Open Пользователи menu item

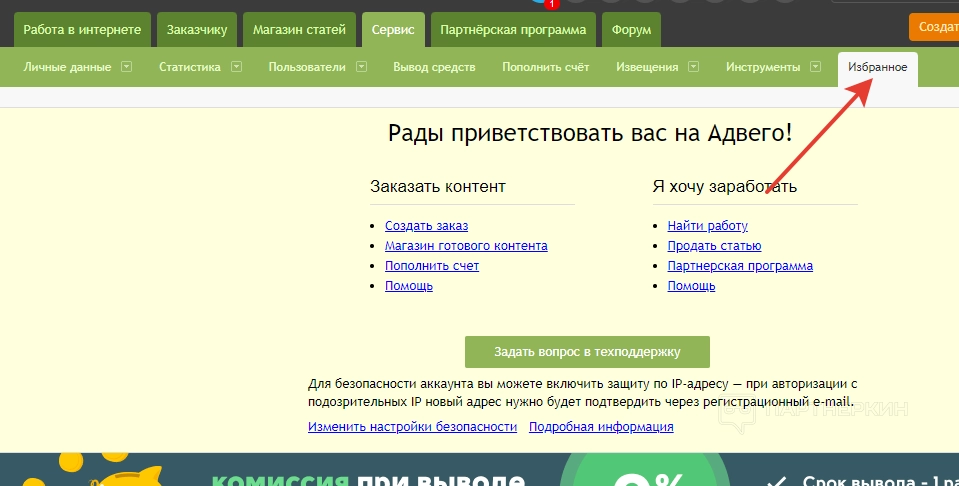(x=307, y=67)
